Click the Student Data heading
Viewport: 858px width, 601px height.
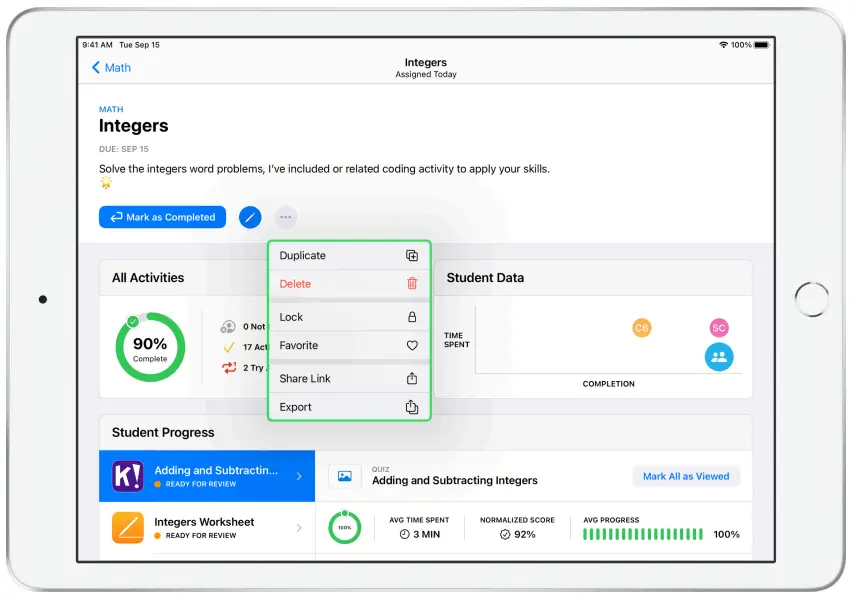(485, 278)
